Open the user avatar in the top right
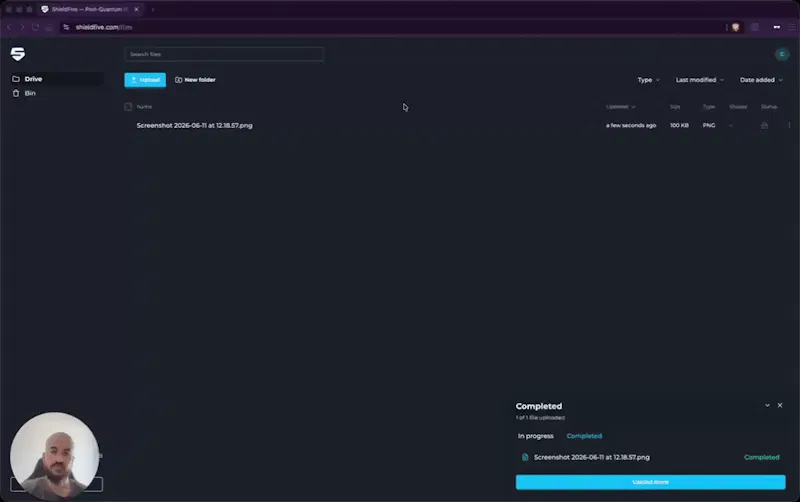800x502 pixels. coord(782,54)
